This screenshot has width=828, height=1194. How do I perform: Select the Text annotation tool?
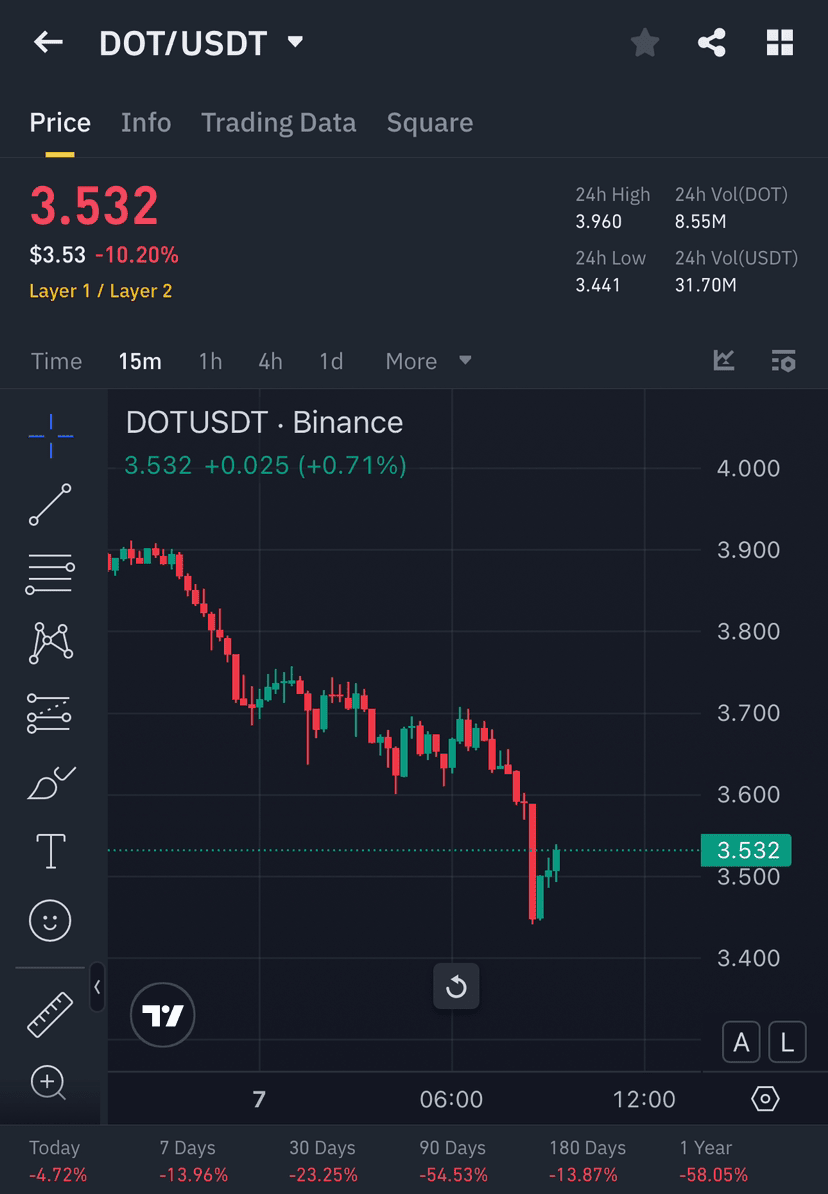pos(50,851)
